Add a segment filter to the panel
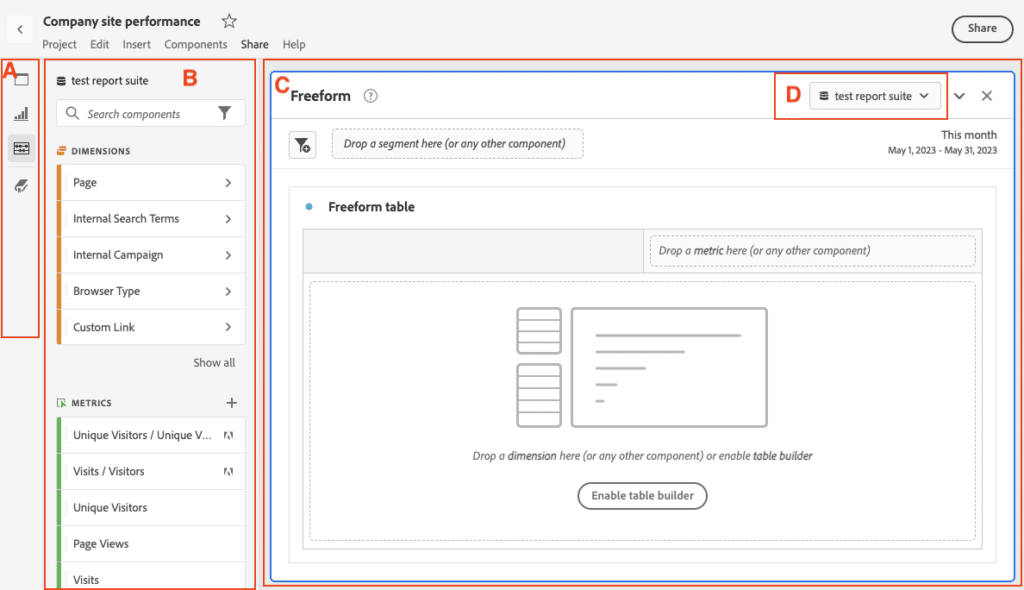 pos(302,144)
